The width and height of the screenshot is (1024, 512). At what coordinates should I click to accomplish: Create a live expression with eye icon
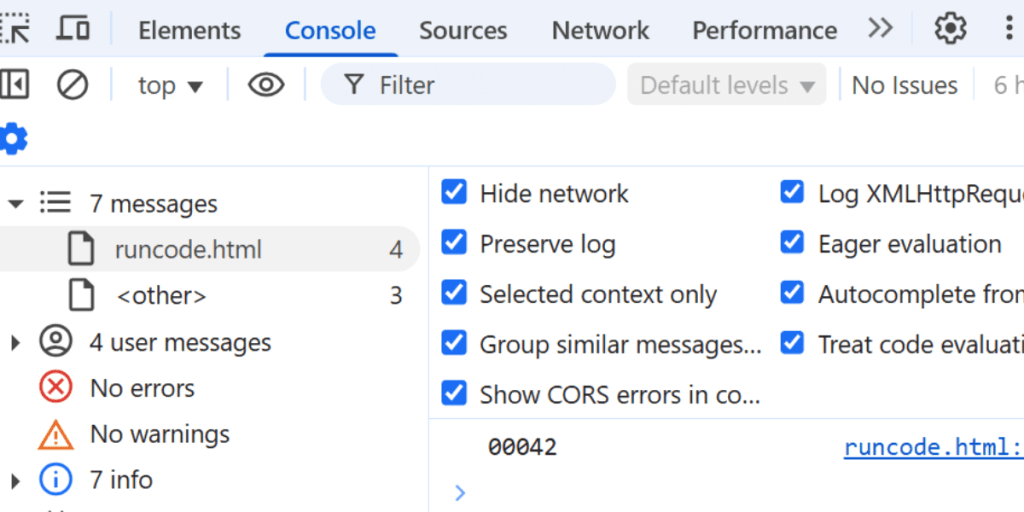pyautogui.click(x=266, y=85)
